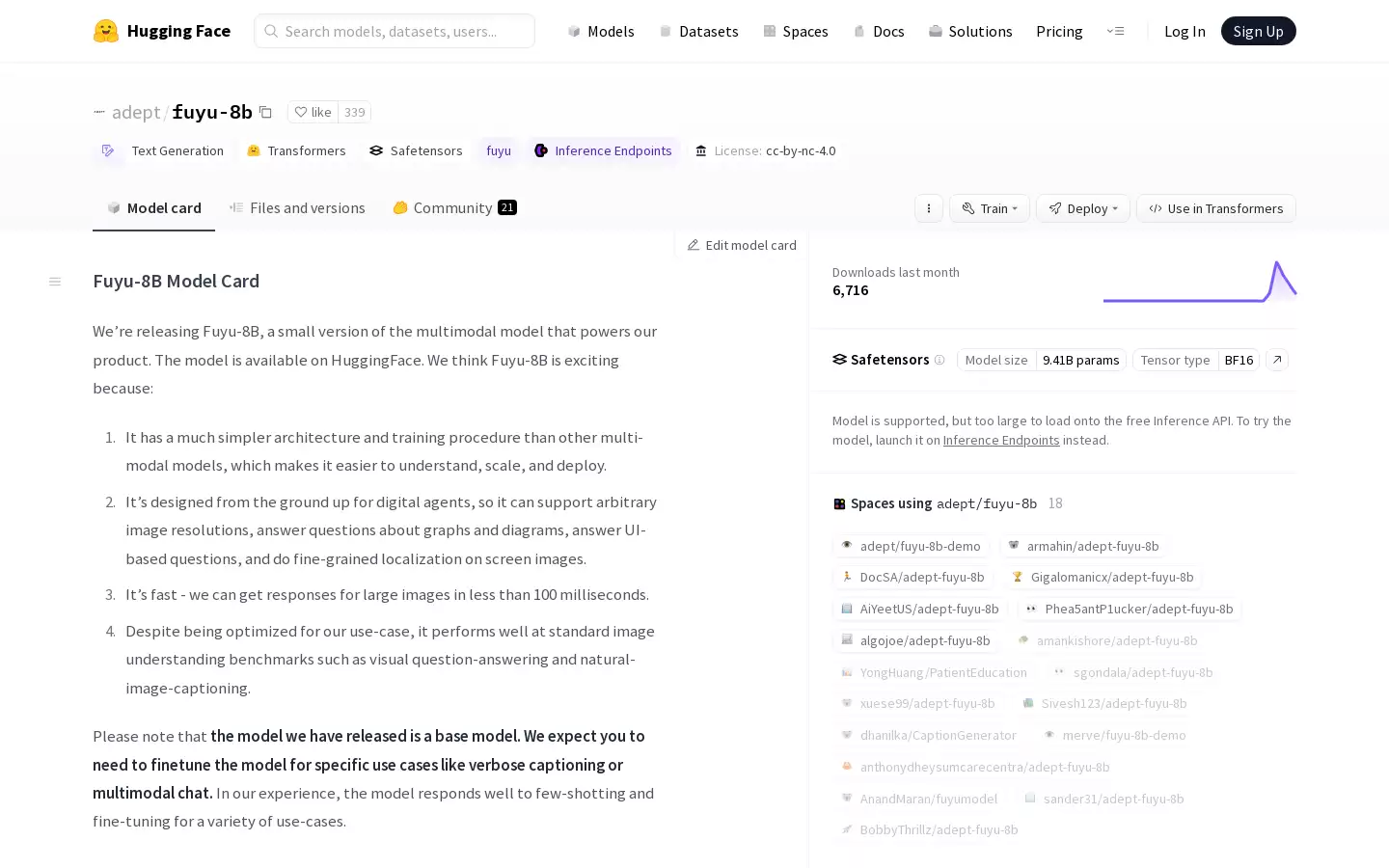This screenshot has height=868, width=1389.
Task: Open the tensor details arrow icon next to BF16
Action: coord(1277,360)
